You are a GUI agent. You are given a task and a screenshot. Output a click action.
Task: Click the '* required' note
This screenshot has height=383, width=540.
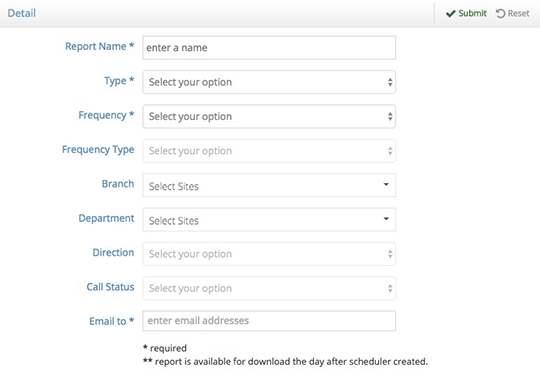click(165, 348)
